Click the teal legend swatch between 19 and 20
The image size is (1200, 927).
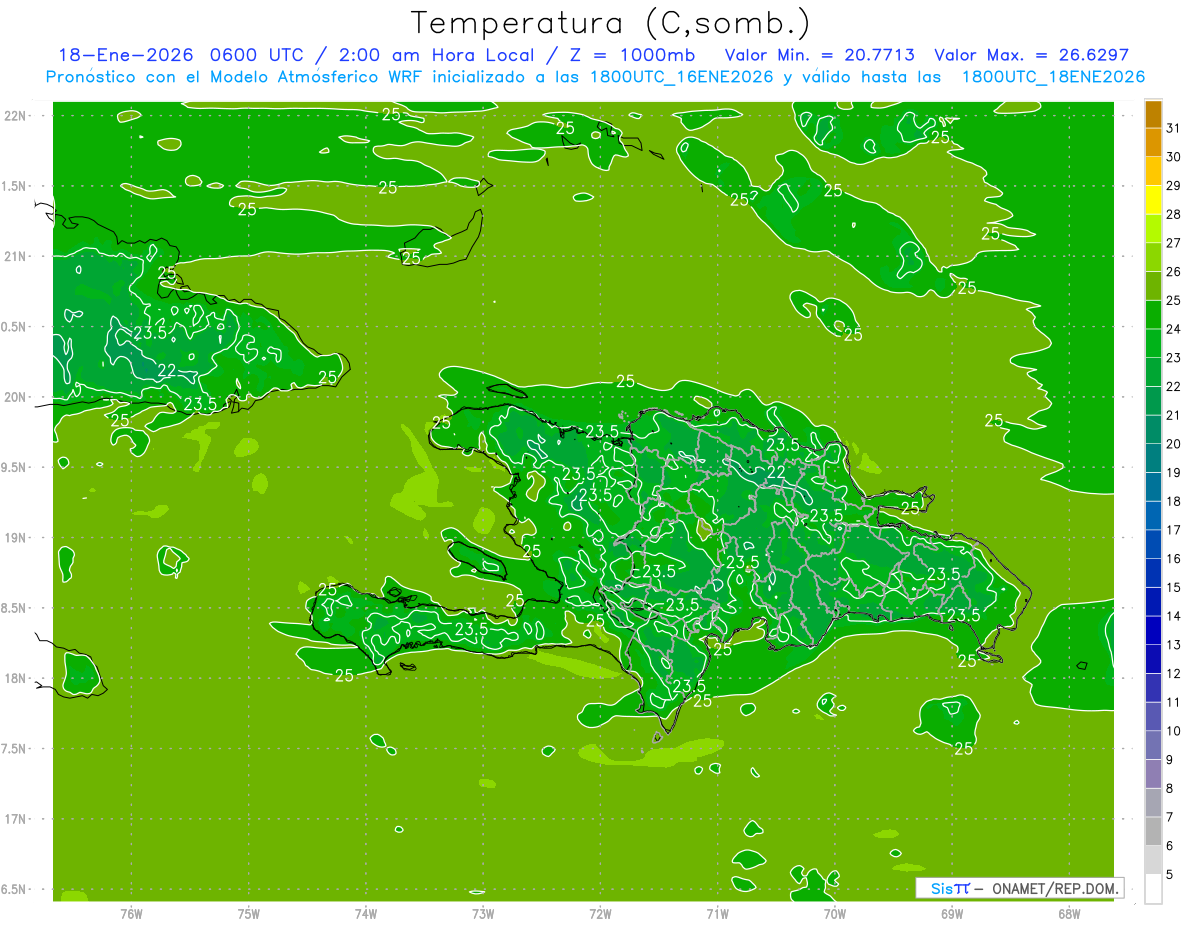click(1154, 458)
